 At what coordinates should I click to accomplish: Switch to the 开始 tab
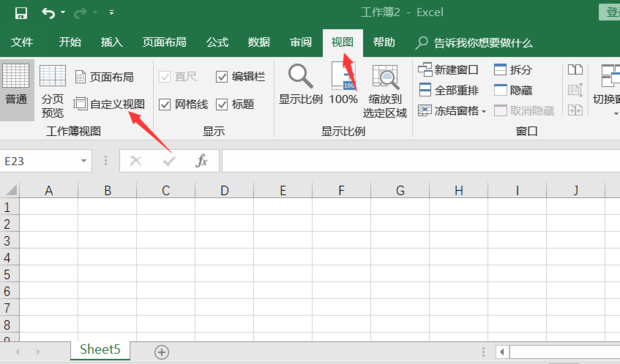(x=70, y=42)
